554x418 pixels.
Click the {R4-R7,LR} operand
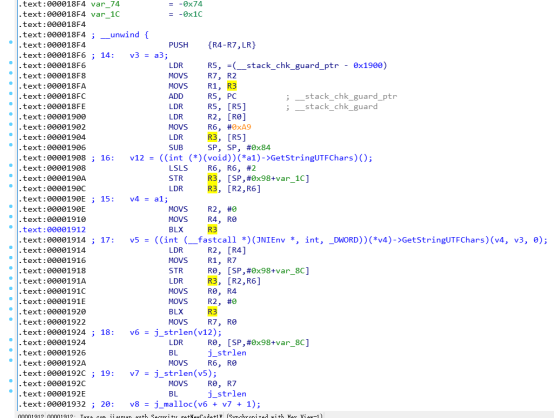(232, 45)
